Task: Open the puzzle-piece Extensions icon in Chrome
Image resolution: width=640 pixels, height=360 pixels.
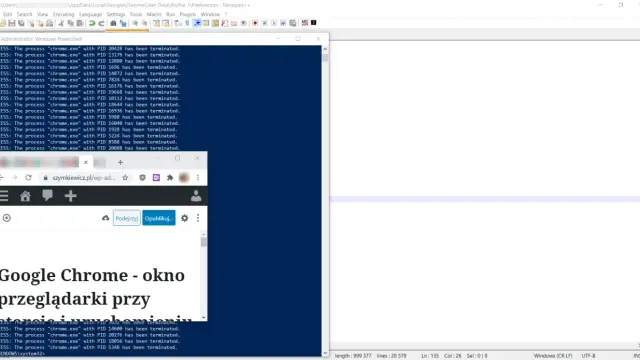Action: point(170,178)
